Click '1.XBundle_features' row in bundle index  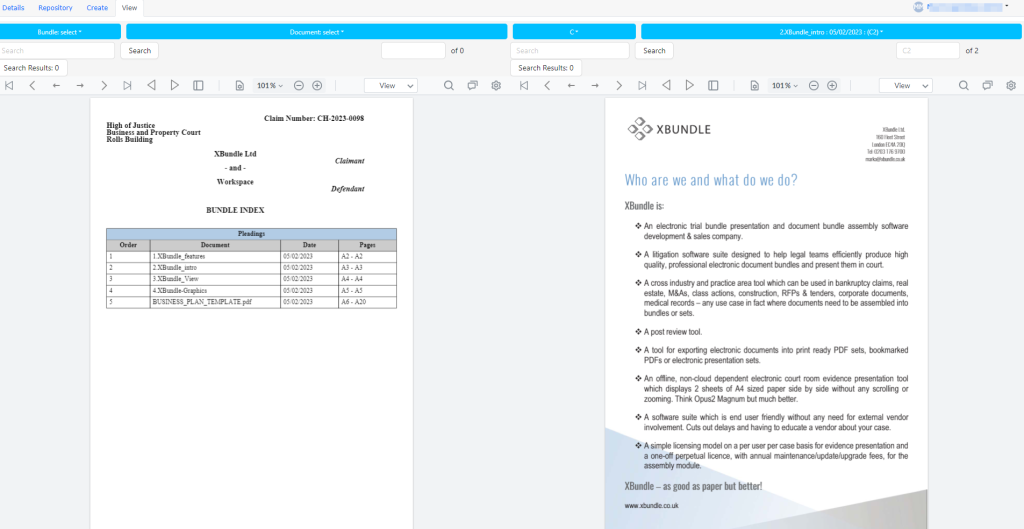click(x=251, y=257)
